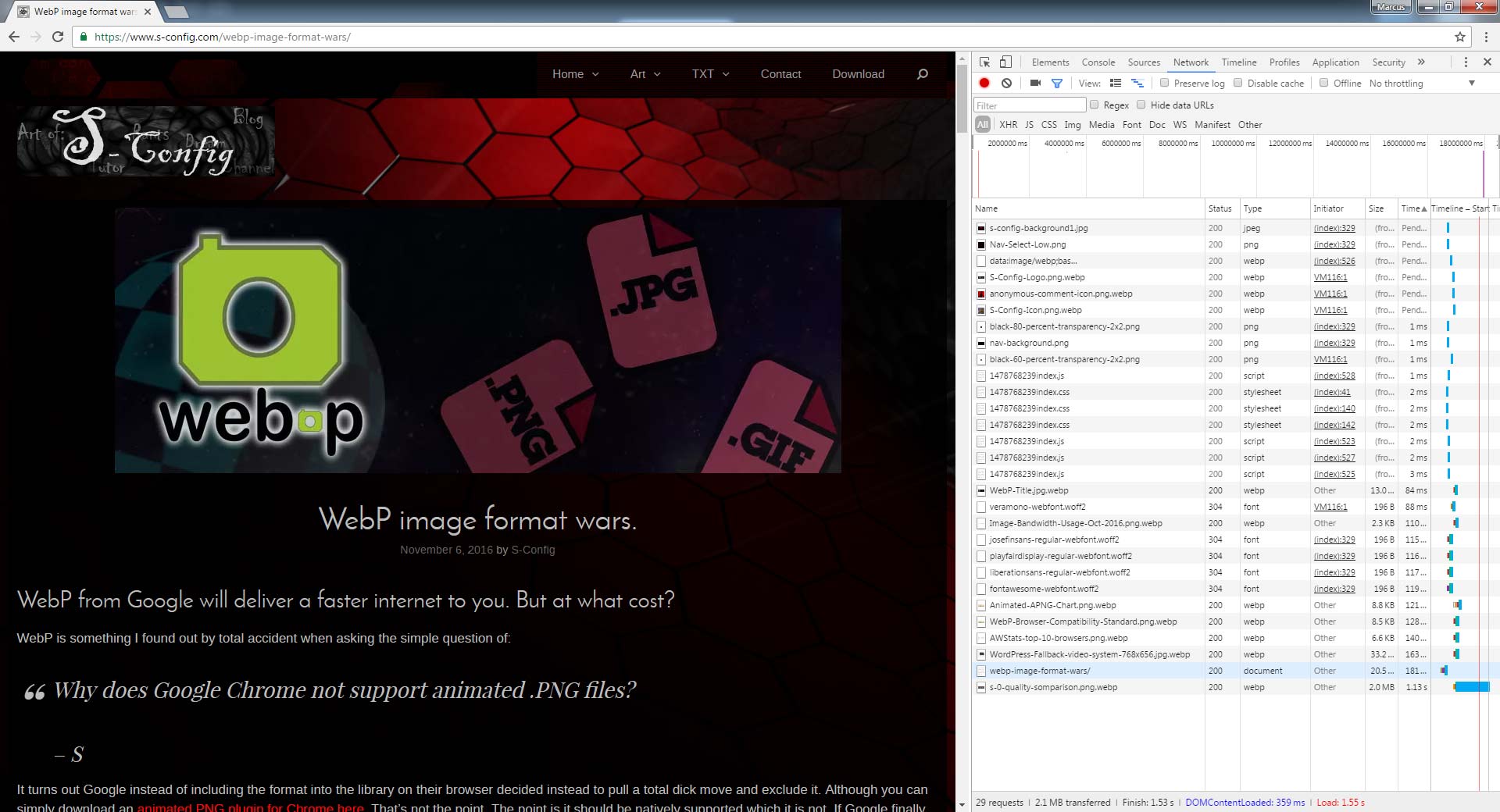Click the browser back arrow
The image size is (1500, 812).
click(14, 37)
